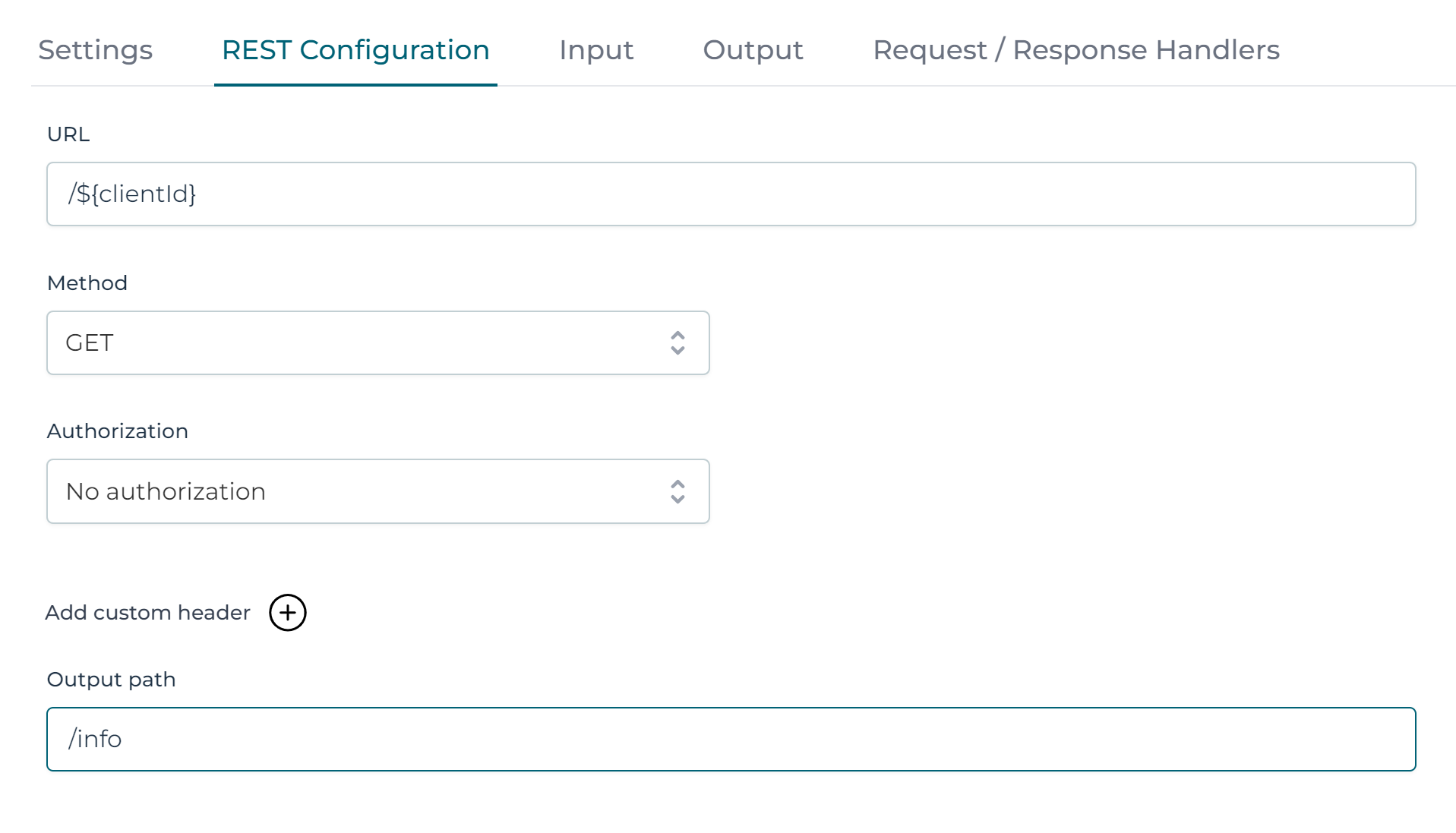The image size is (1456, 833).
Task: Click the up chevron in Authorization selector
Action: [x=678, y=484]
